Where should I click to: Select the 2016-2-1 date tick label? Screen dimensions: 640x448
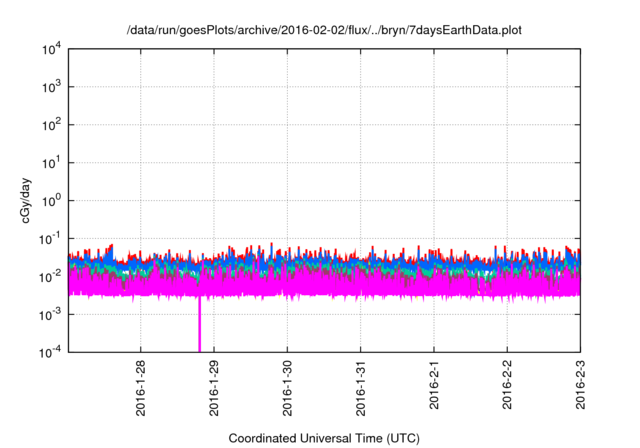[434, 385]
